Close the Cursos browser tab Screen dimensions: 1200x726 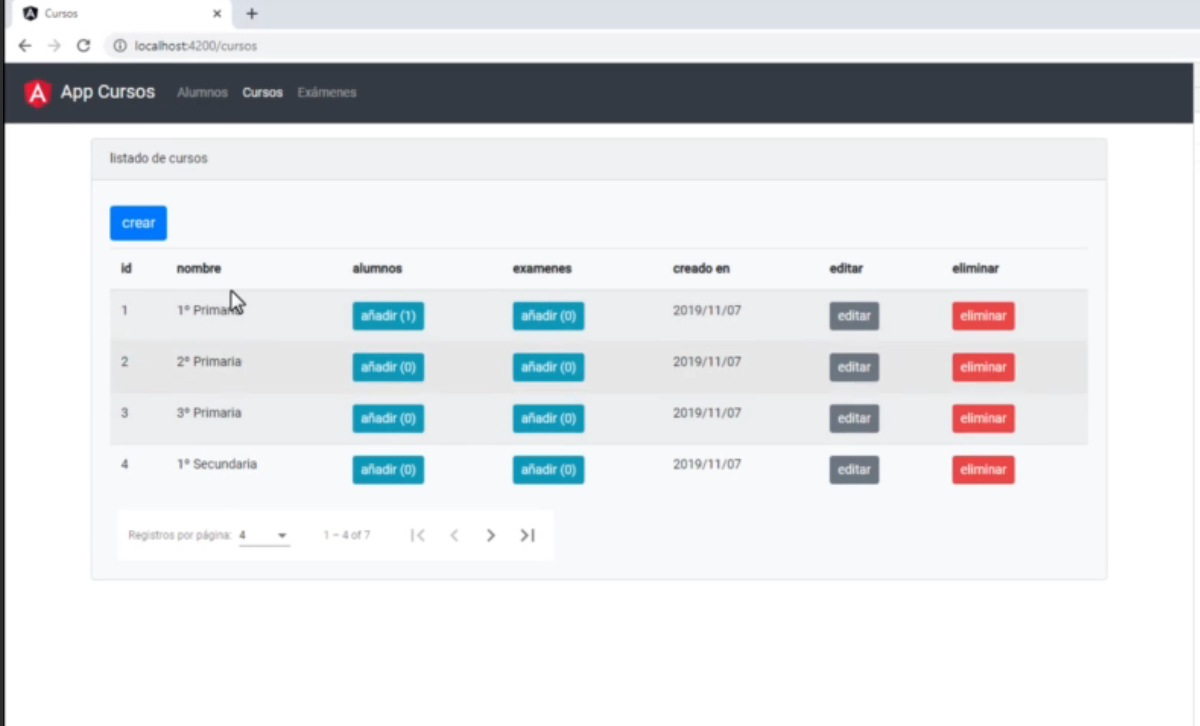[217, 14]
